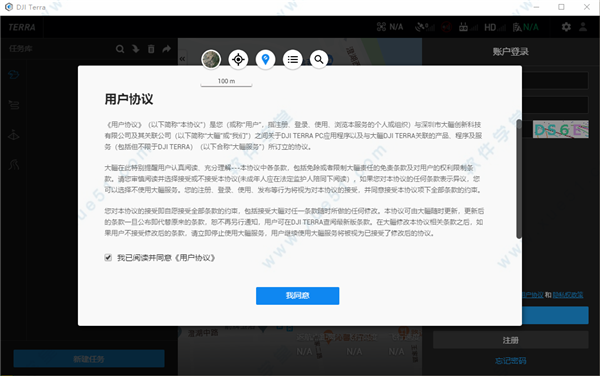The height and width of the screenshot is (376, 600).
Task: Click the share arrow icon in 任务库 header
Action: [x=166, y=49]
